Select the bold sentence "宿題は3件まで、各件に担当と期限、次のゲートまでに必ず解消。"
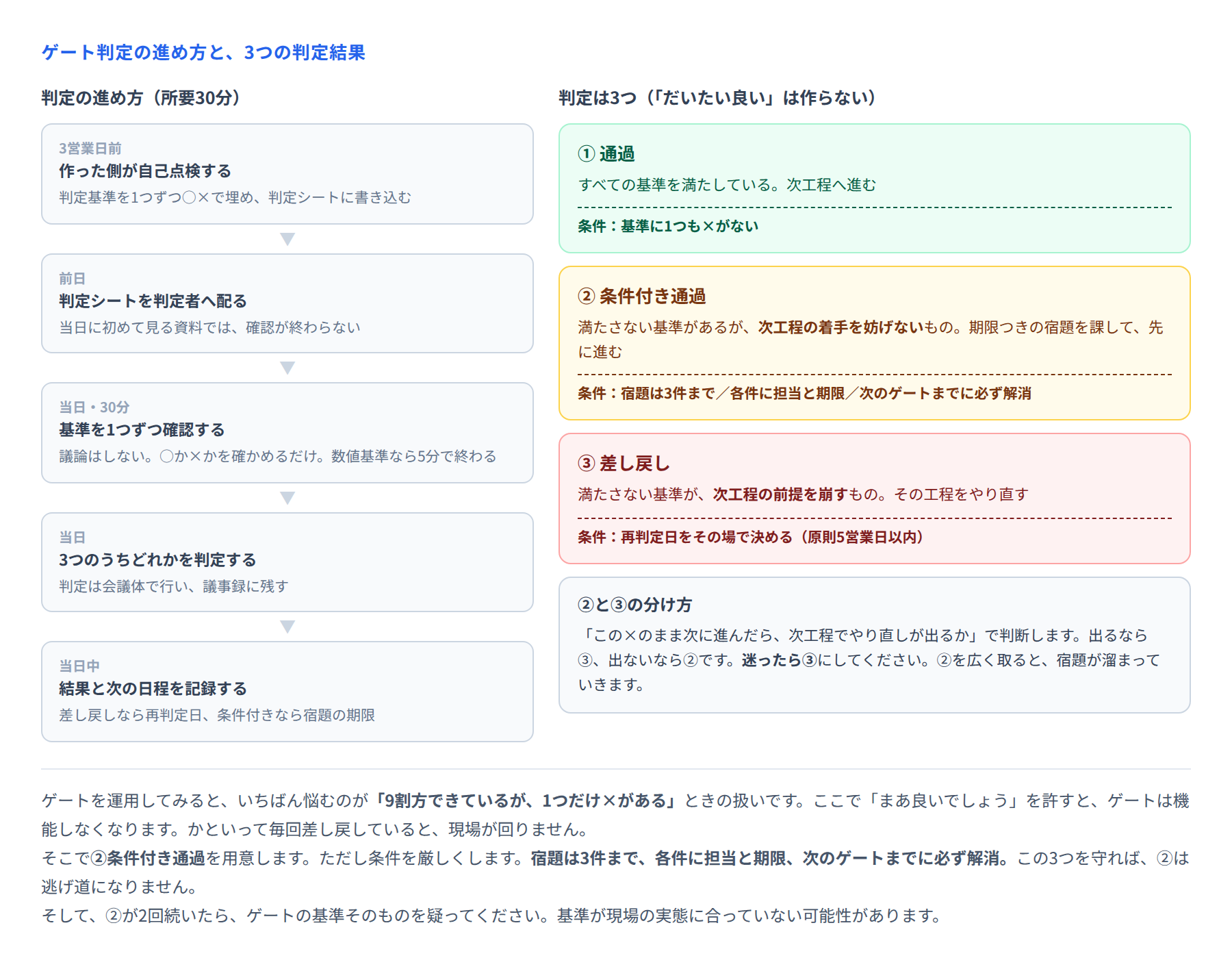The height and width of the screenshot is (971, 1232). 773,858
